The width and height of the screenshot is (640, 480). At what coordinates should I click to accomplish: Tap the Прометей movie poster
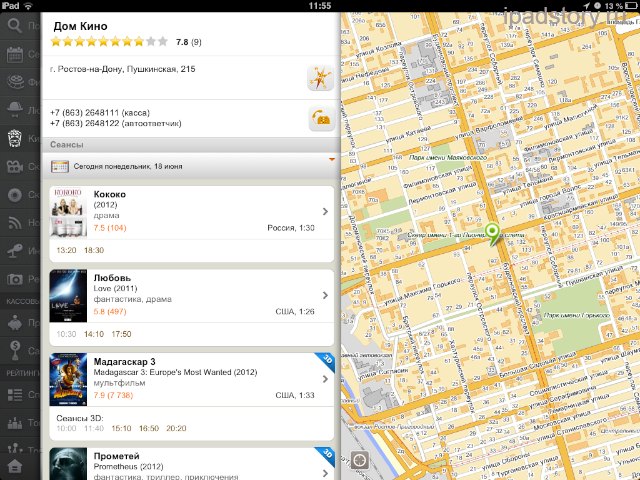pyautogui.click(x=68, y=464)
